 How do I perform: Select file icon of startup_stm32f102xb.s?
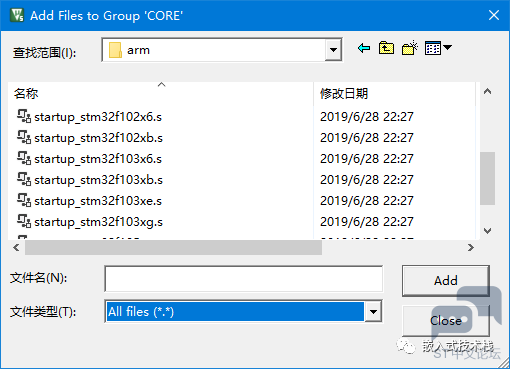pyautogui.click(x=24, y=137)
